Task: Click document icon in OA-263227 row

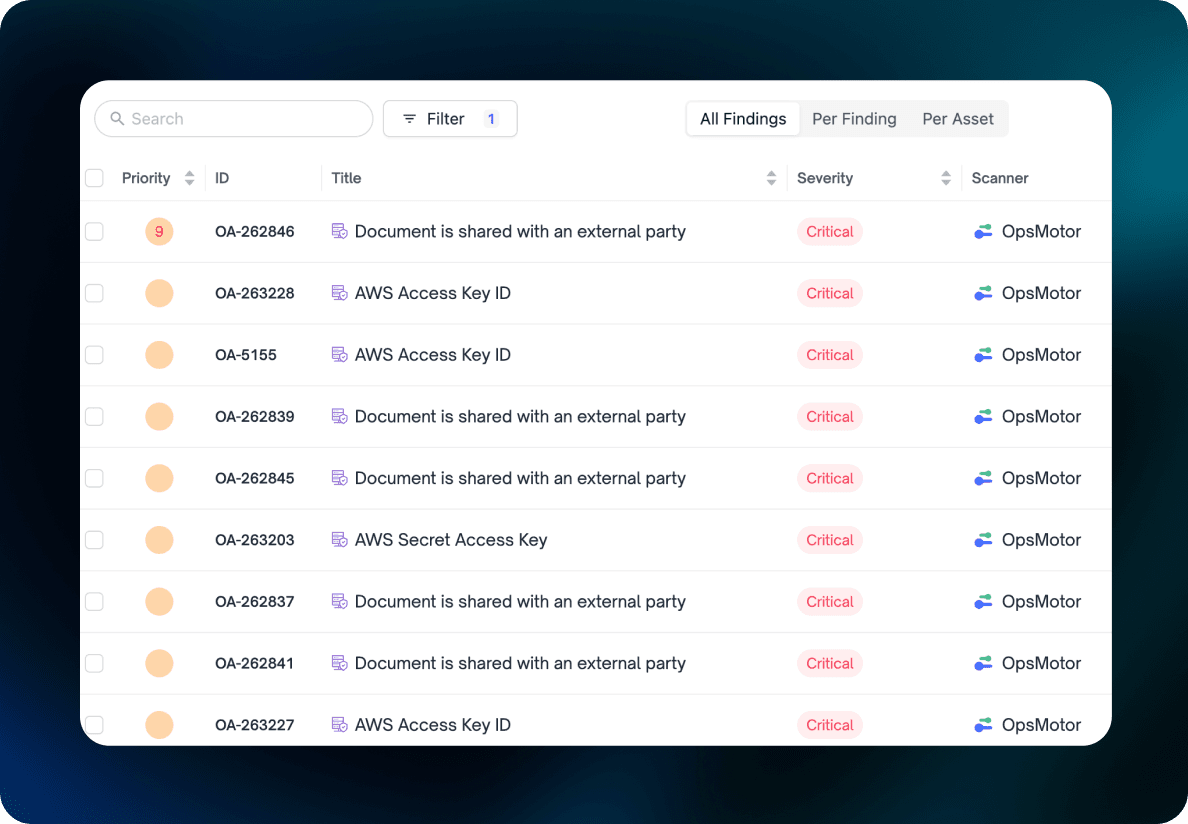Action: (x=339, y=725)
